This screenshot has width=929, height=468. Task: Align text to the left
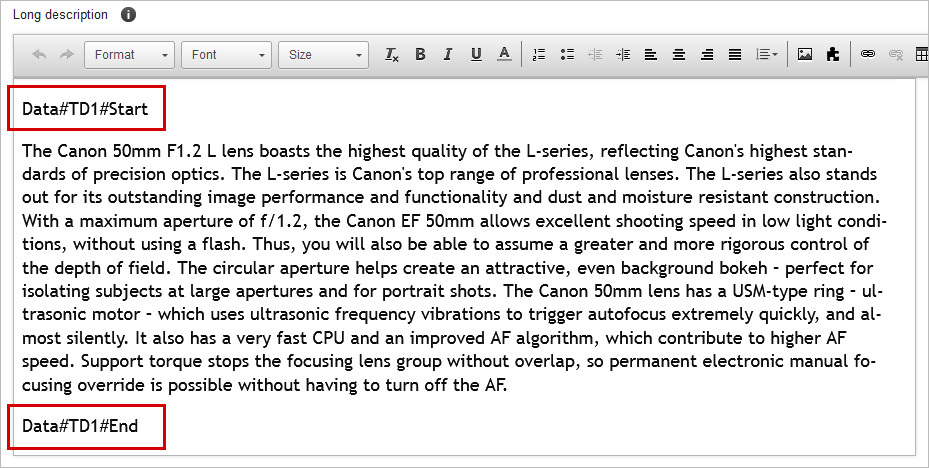click(651, 55)
